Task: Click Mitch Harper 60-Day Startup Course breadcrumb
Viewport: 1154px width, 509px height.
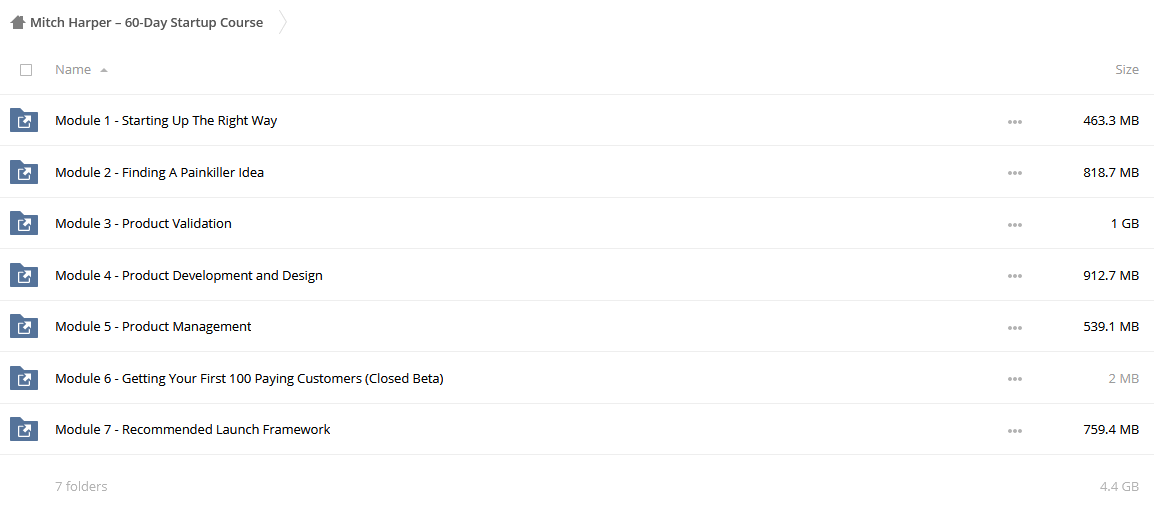Action: click(146, 23)
